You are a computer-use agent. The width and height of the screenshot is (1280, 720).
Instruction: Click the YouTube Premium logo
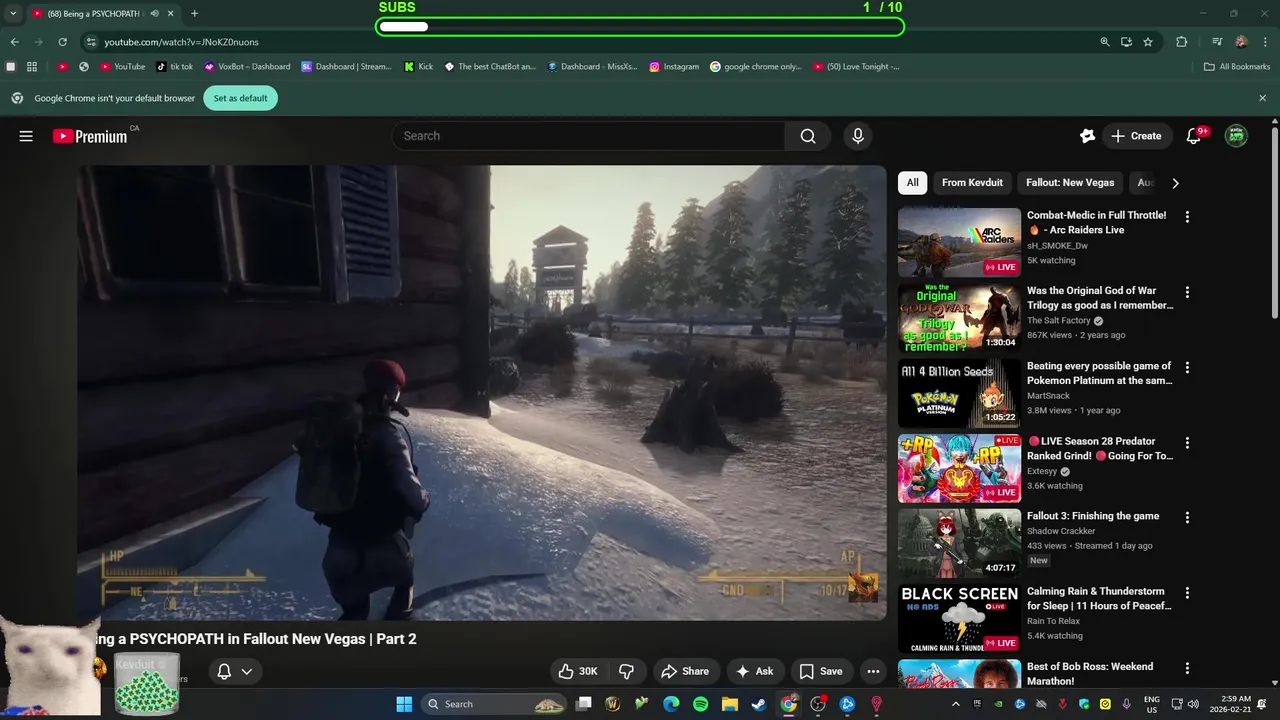click(x=90, y=136)
